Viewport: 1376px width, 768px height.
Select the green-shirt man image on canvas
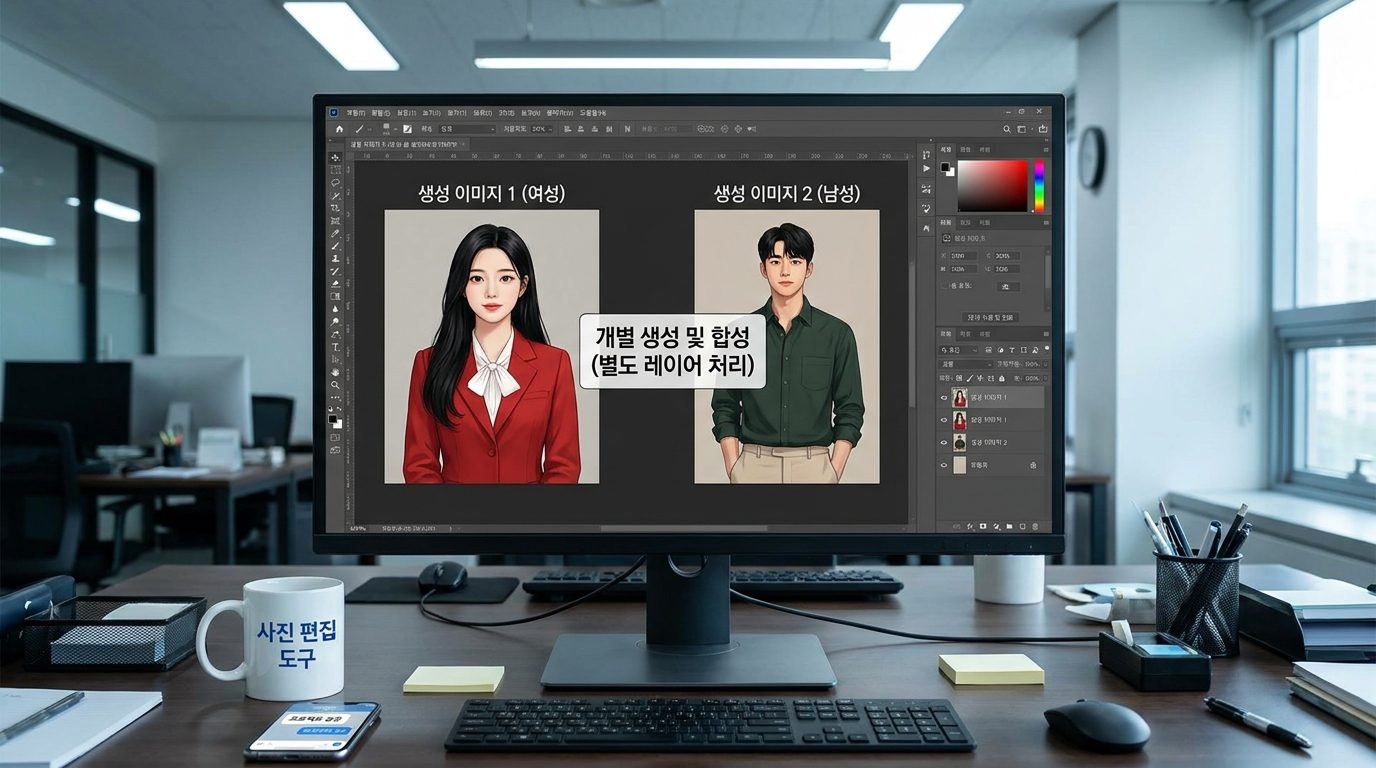787,346
